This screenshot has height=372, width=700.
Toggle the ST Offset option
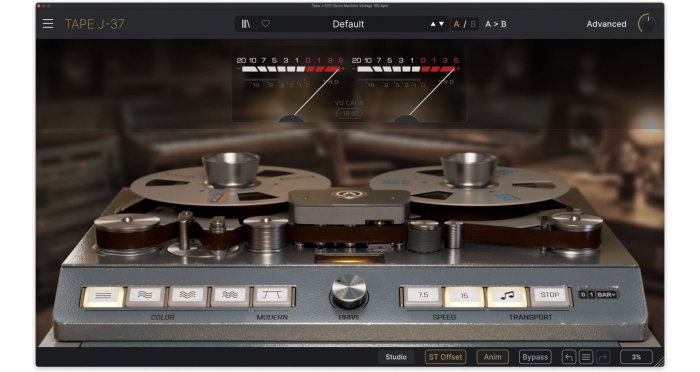pyautogui.click(x=446, y=357)
